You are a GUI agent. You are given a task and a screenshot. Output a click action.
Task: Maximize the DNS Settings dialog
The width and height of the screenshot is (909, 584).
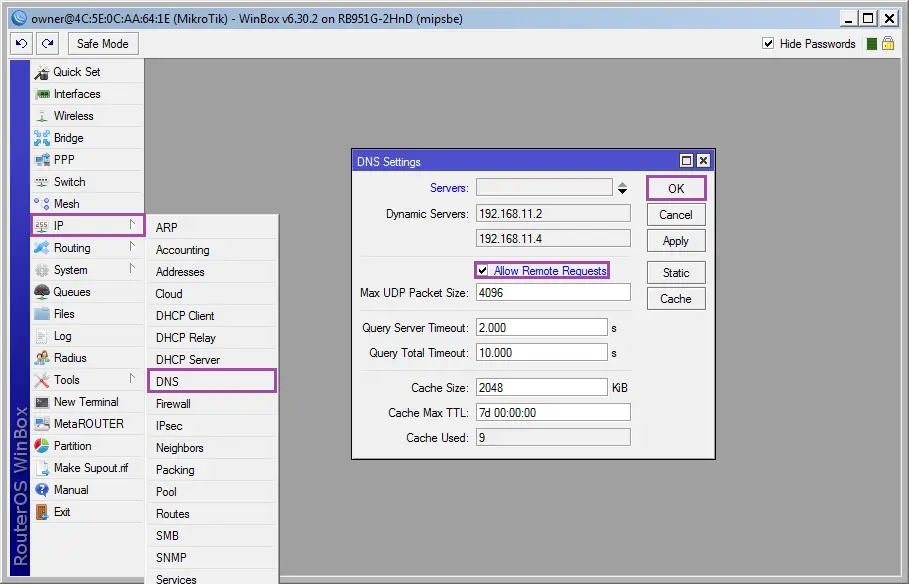pyautogui.click(x=686, y=161)
